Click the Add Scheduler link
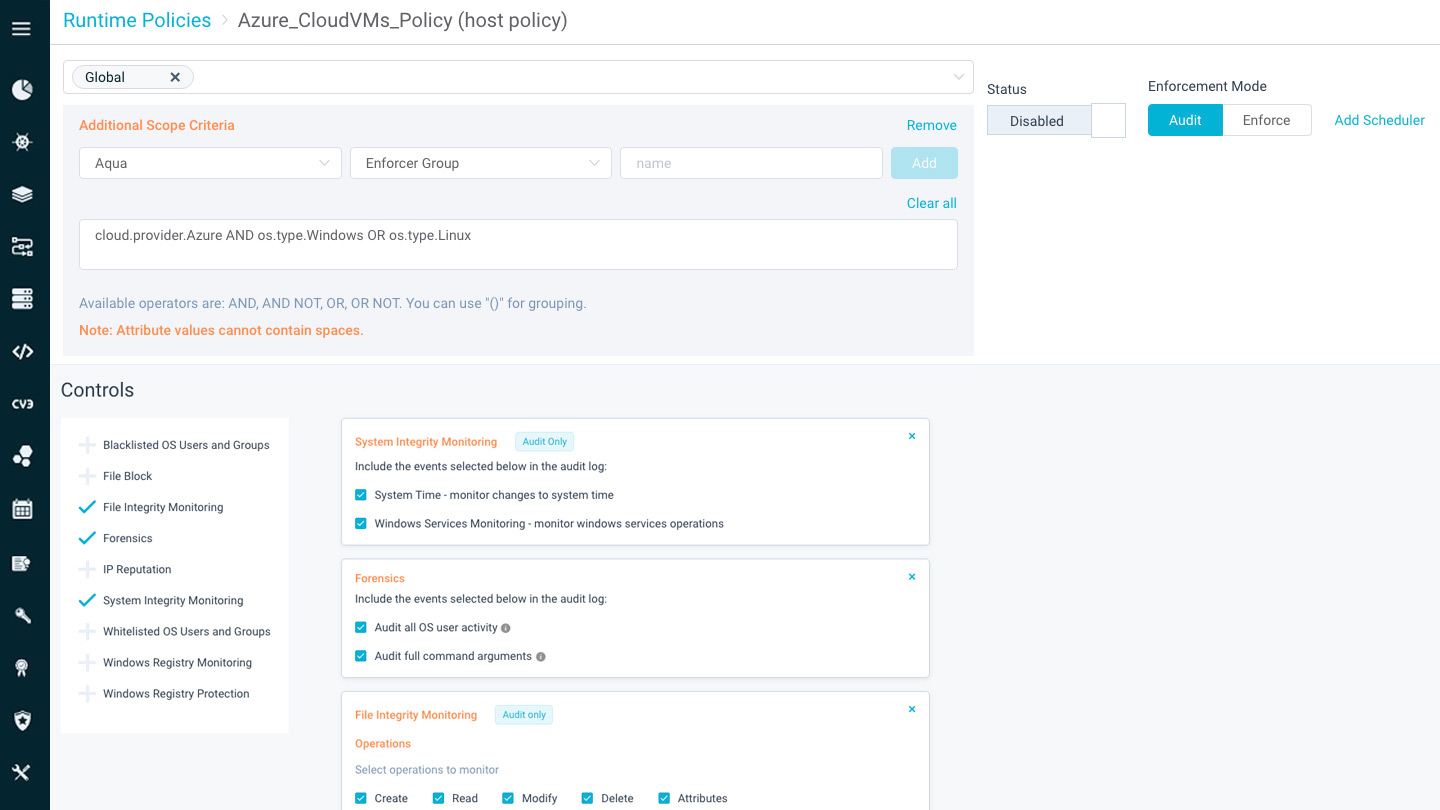Image resolution: width=1440 pixels, height=810 pixels. [x=1379, y=120]
